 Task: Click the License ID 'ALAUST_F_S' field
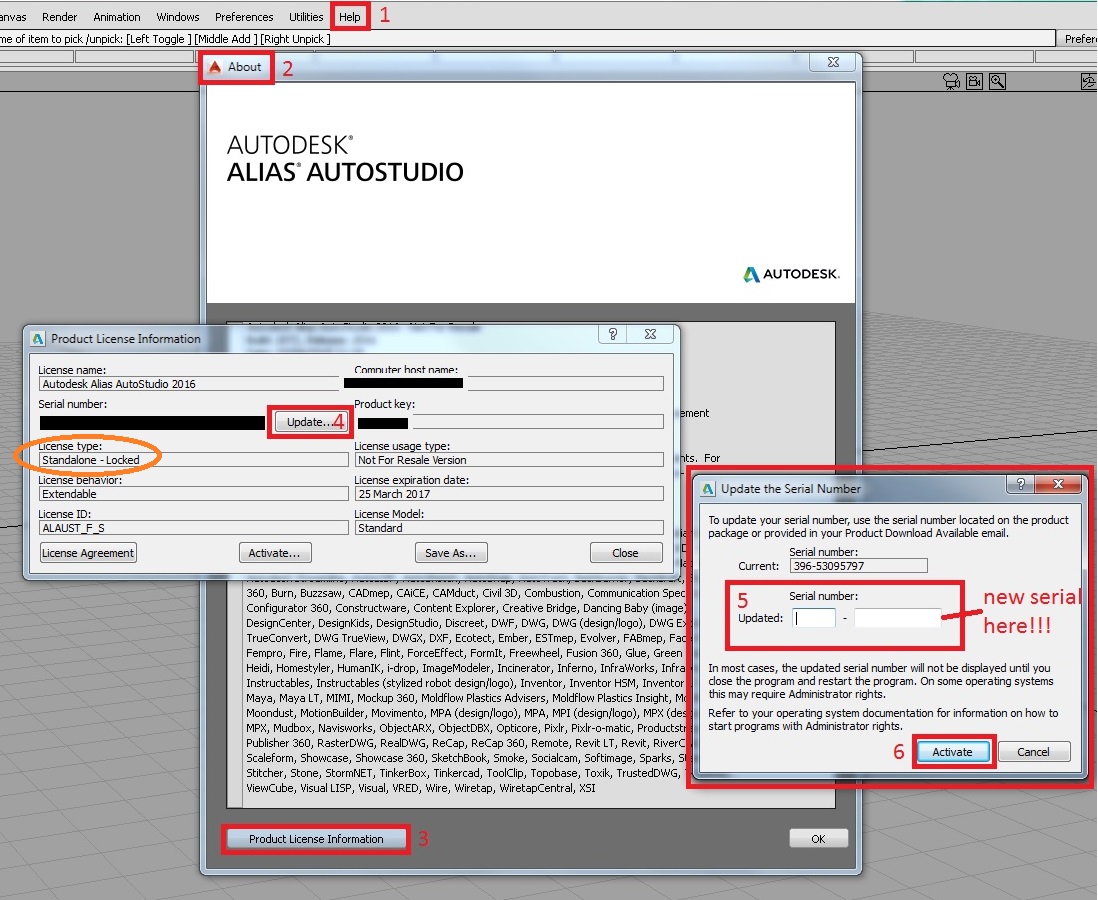(x=193, y=527)
